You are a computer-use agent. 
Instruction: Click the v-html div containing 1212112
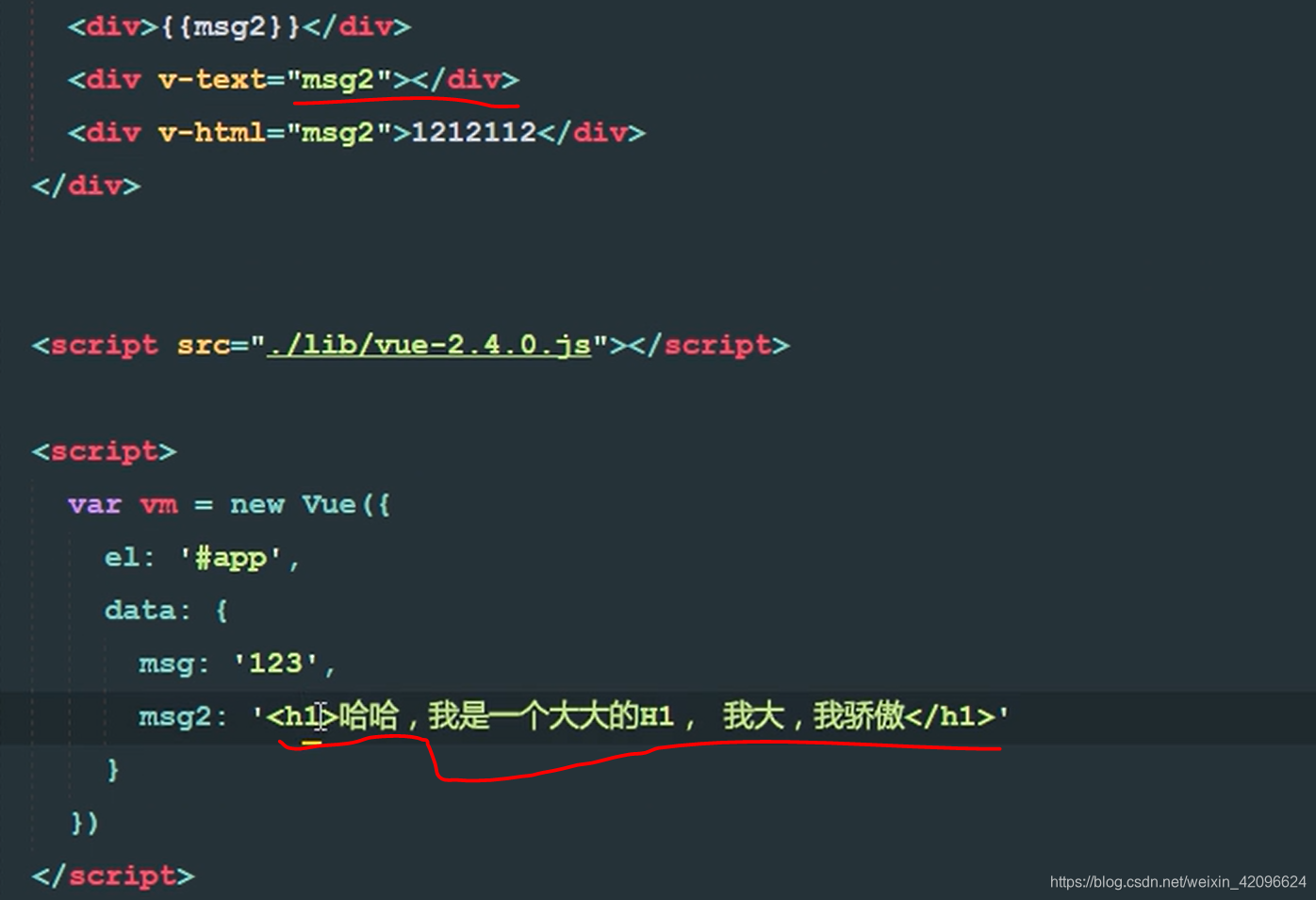pos(356,133)
